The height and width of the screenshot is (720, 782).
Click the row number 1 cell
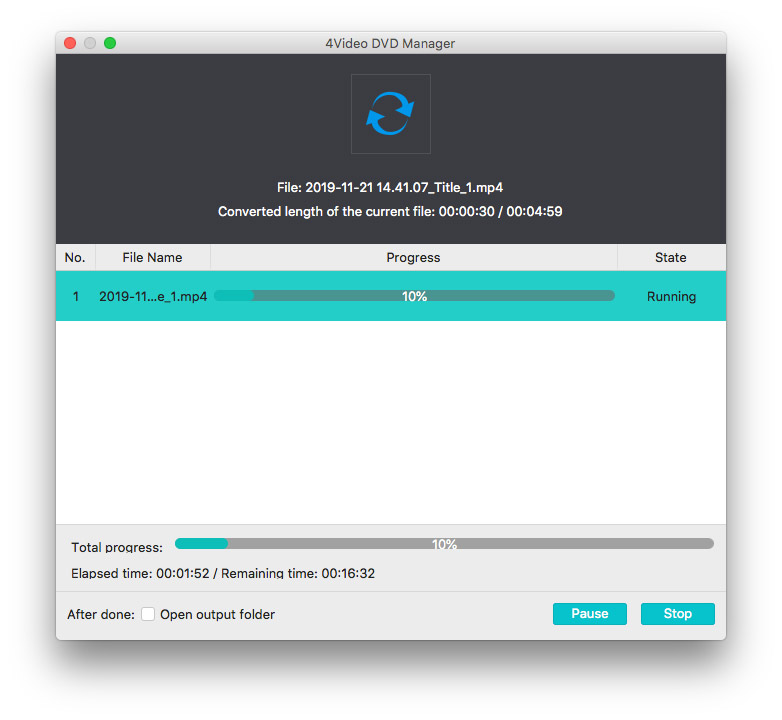click(x=75, y=297)
